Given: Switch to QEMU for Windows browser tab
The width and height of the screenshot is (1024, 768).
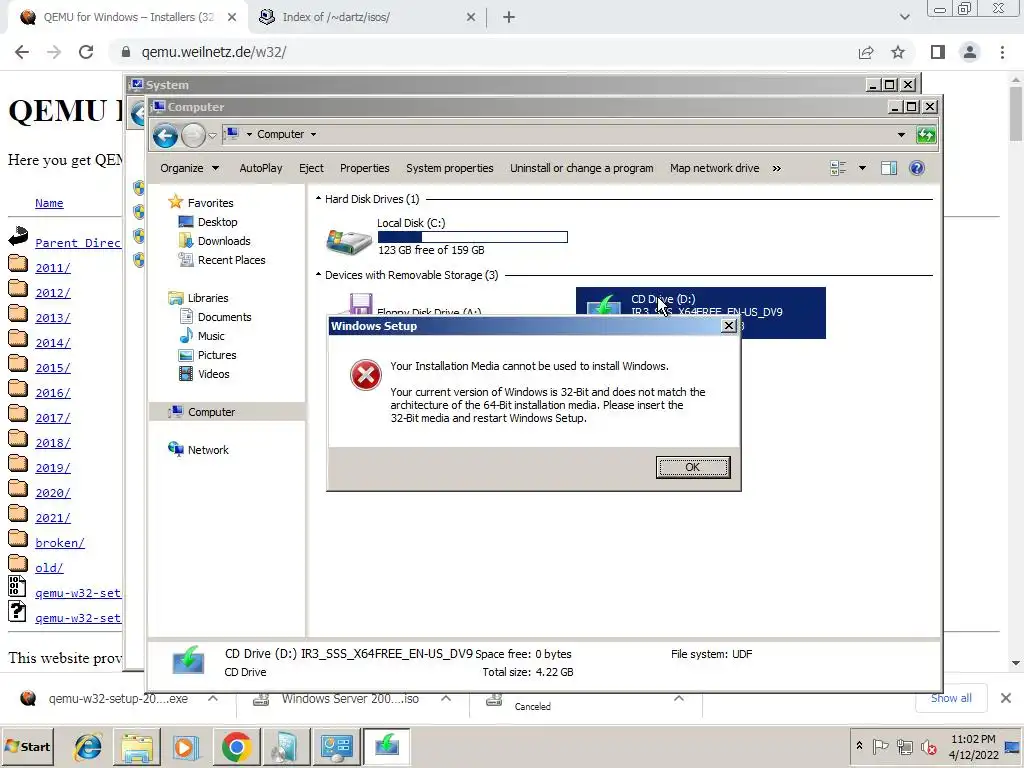Looking at the screenshot, I should click(128, 17).
